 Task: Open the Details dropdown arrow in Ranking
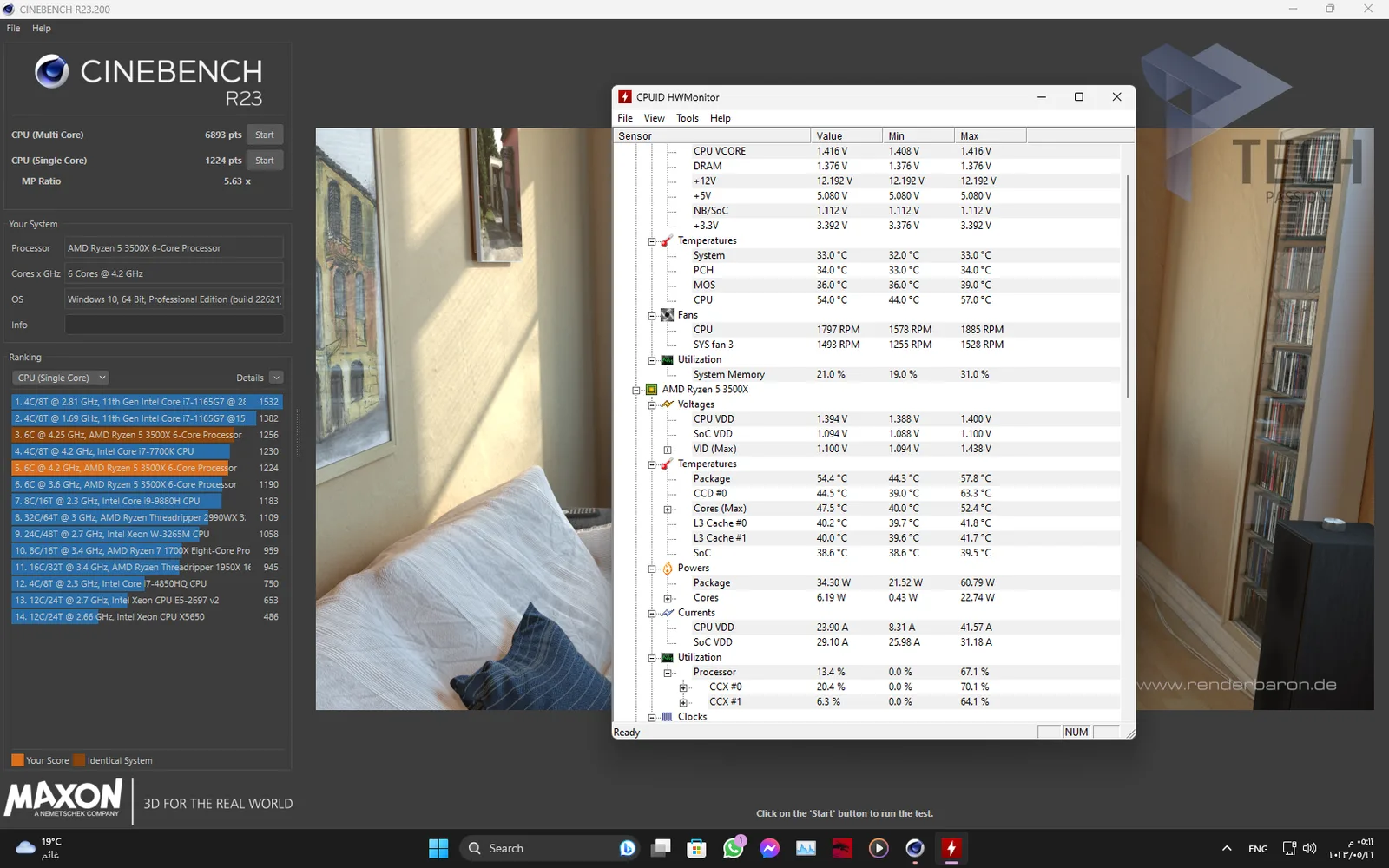click(x=276, y=378)
